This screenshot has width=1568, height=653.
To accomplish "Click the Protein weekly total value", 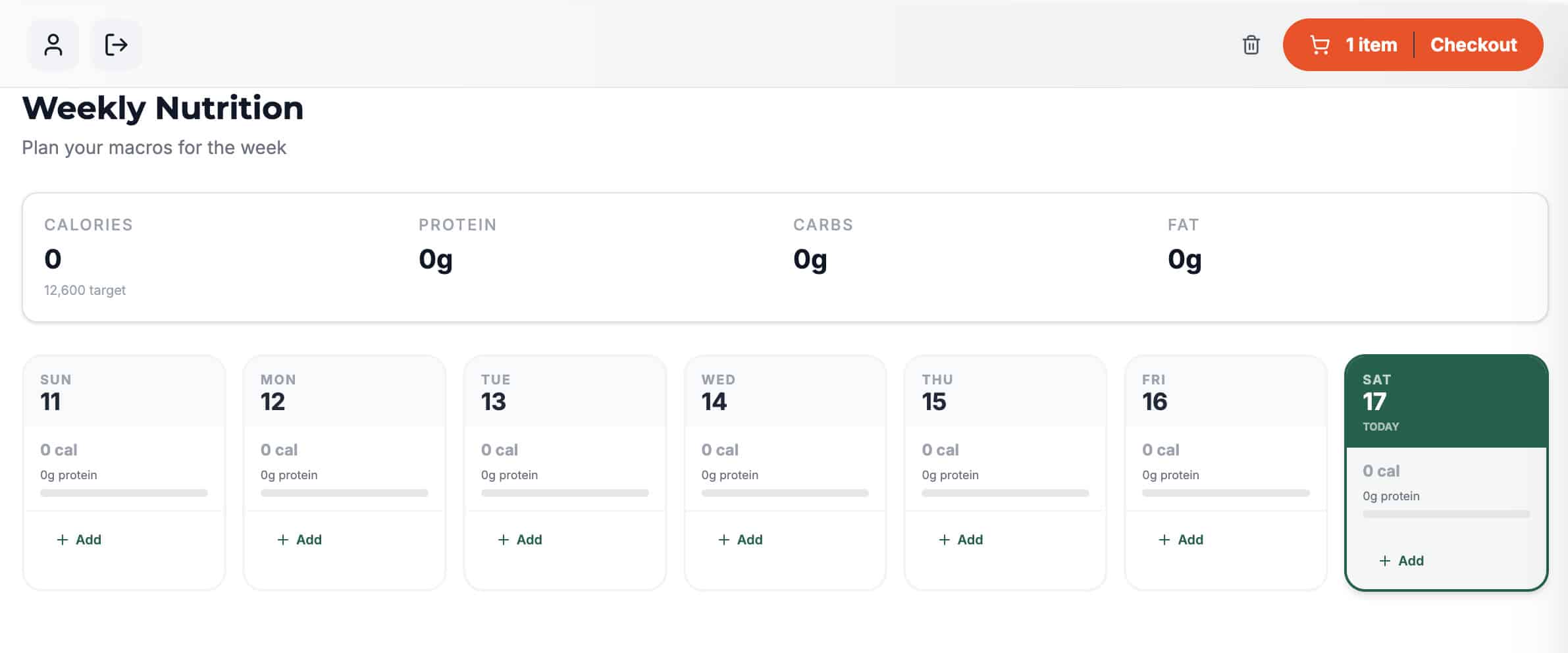I will [x=436, y=259].
